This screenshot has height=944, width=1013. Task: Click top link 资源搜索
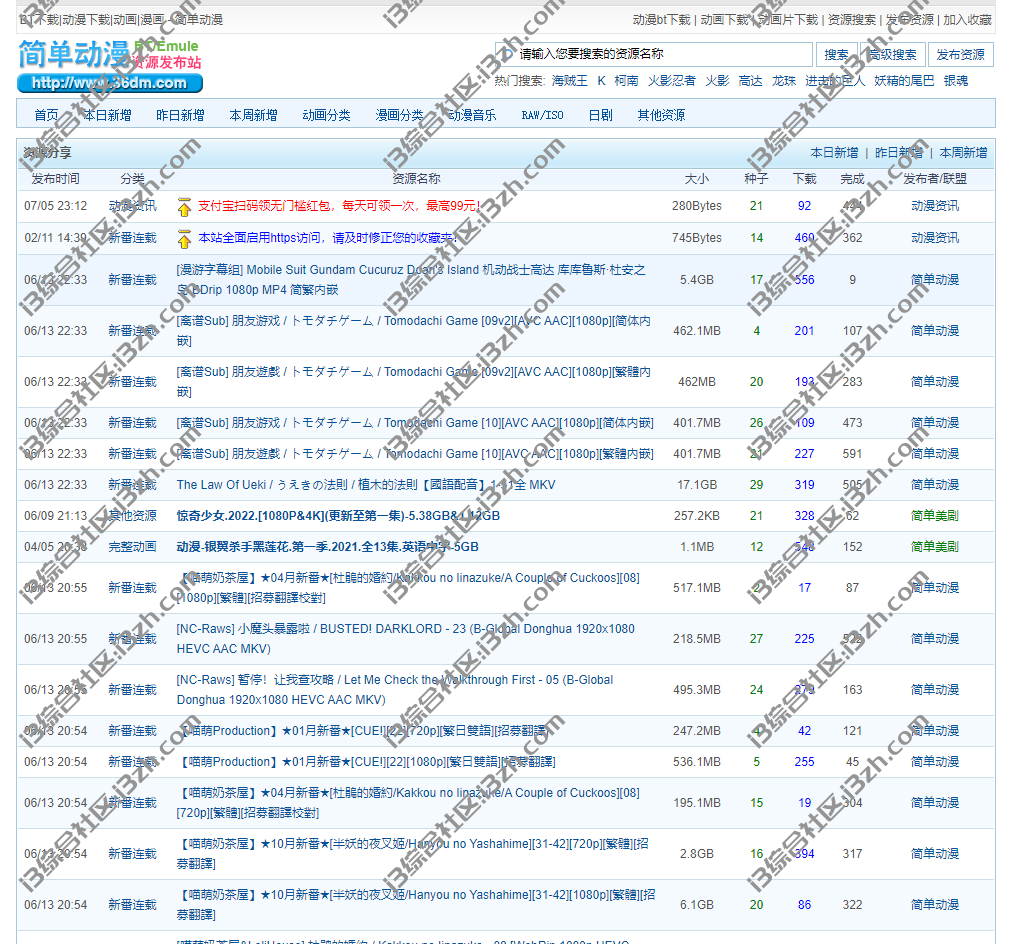pyautogui.click(x=851, y=20)
